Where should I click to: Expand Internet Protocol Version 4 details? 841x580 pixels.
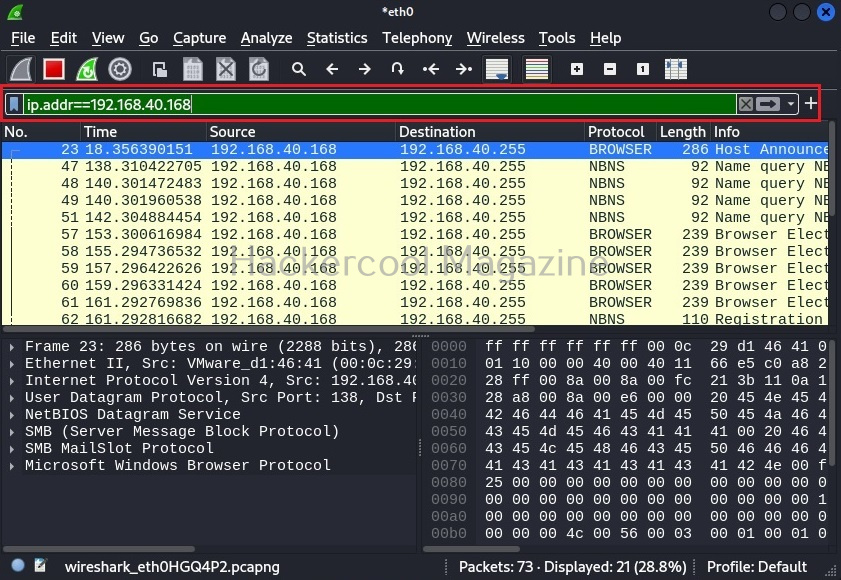coord(12,380)
